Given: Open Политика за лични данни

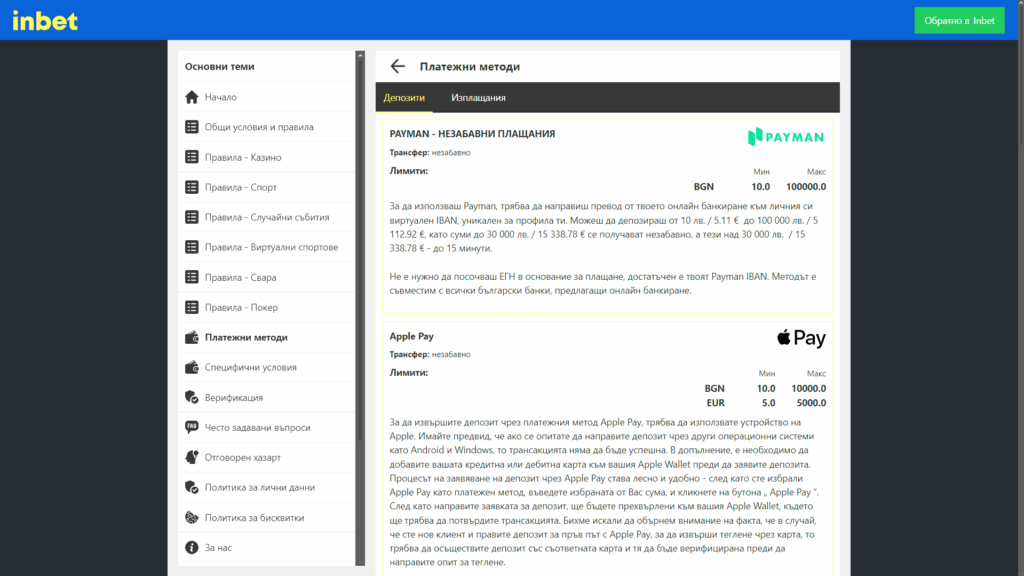Looking at the screenshot, I should click(260, 487).
